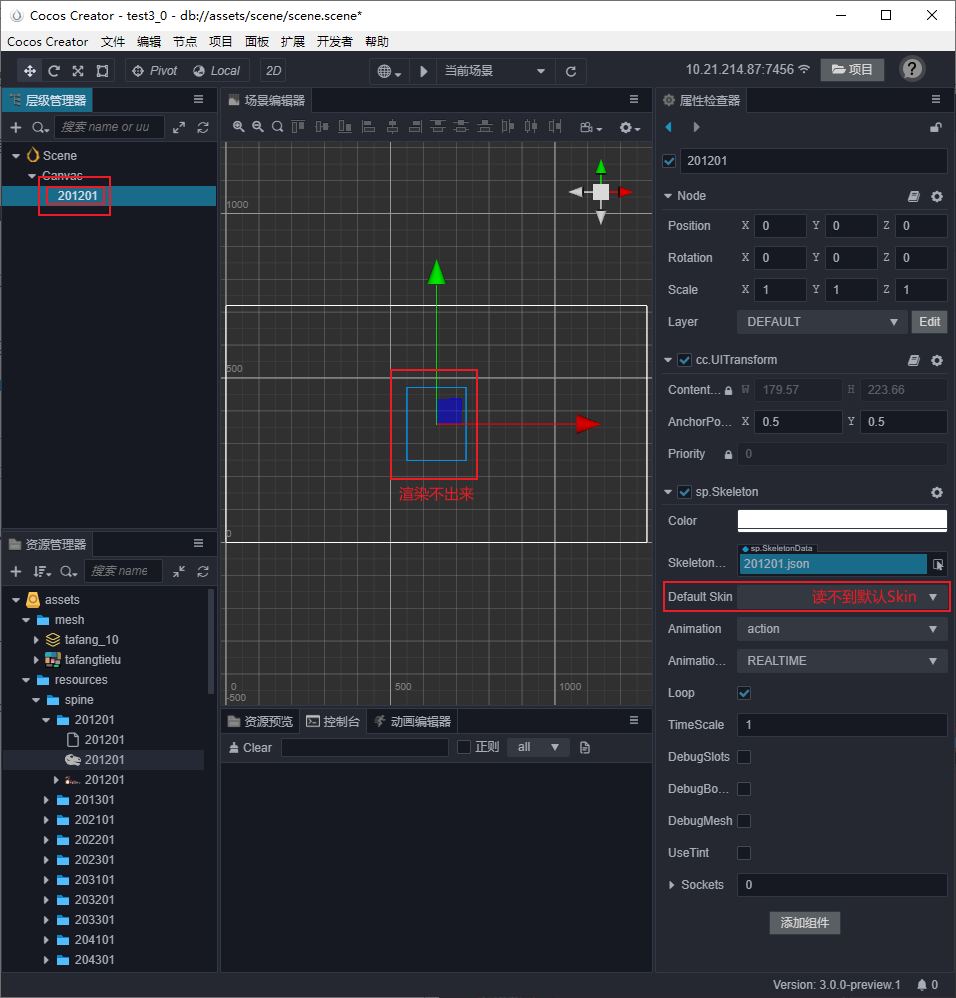Toggle Pivot gizmo mode
The height and width of the screenshot is (998, 956).
coord(155,71)
